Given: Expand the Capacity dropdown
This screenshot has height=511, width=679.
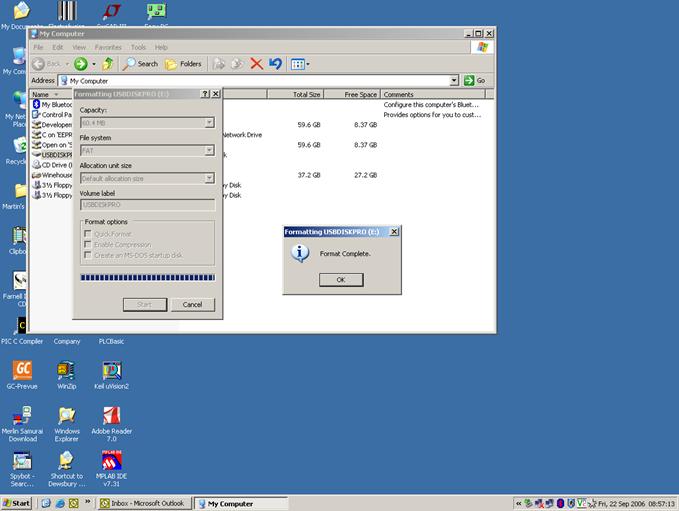Looking at the screenshot, I should coord(209,123).
